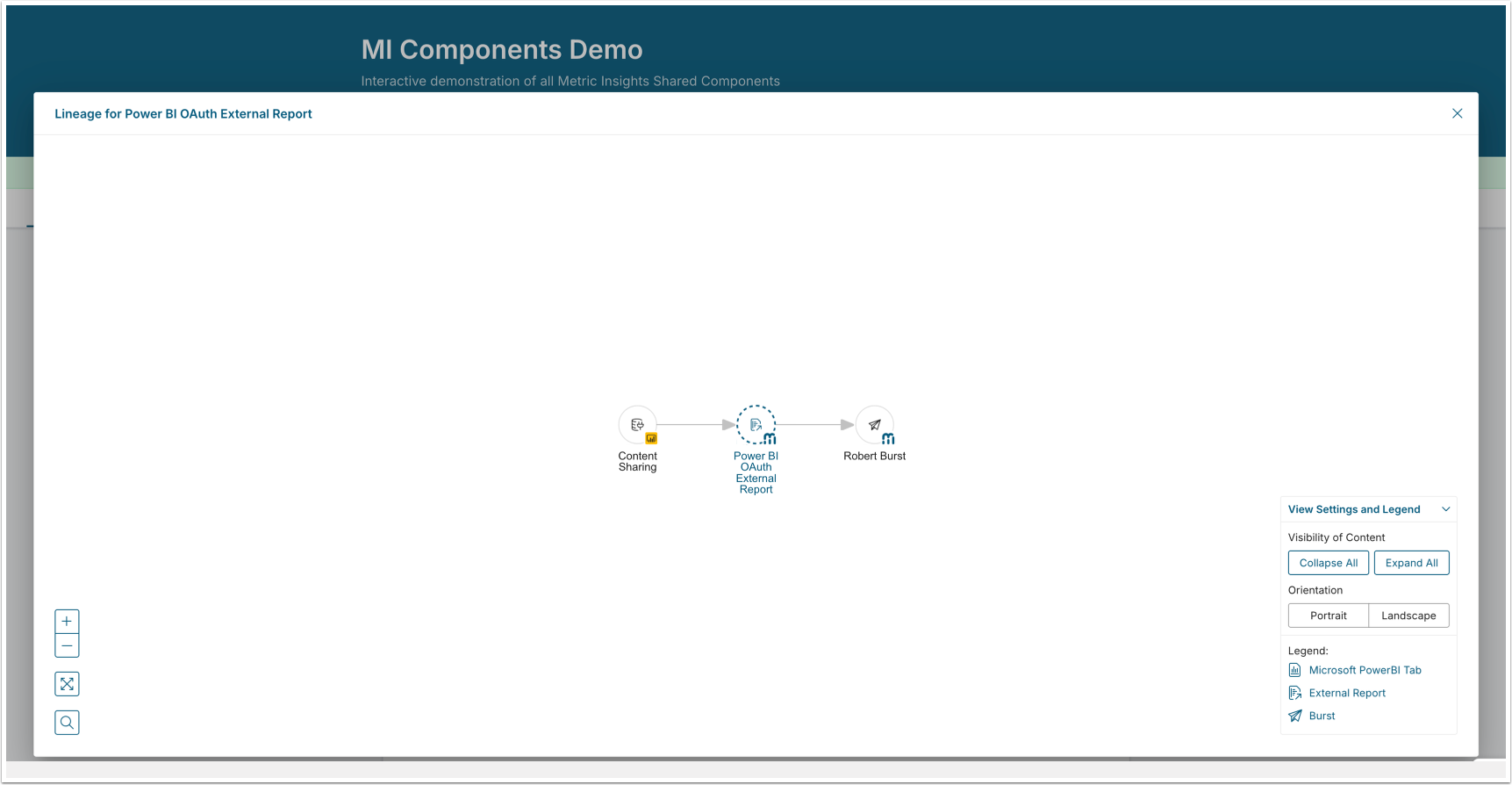The height and width of the screenshot is (785, 1512).
Task: Zoom in on the lineage diagram
Action: coord(67,622)
